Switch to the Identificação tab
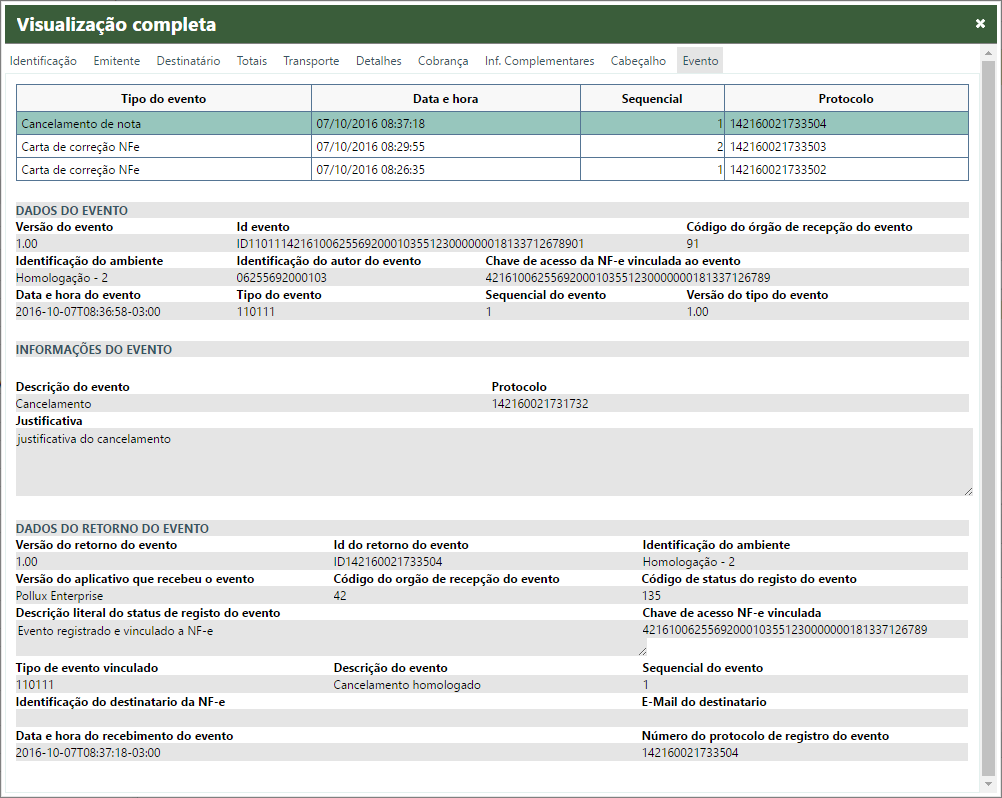The image size is (1002, 798). coord(43,61)
